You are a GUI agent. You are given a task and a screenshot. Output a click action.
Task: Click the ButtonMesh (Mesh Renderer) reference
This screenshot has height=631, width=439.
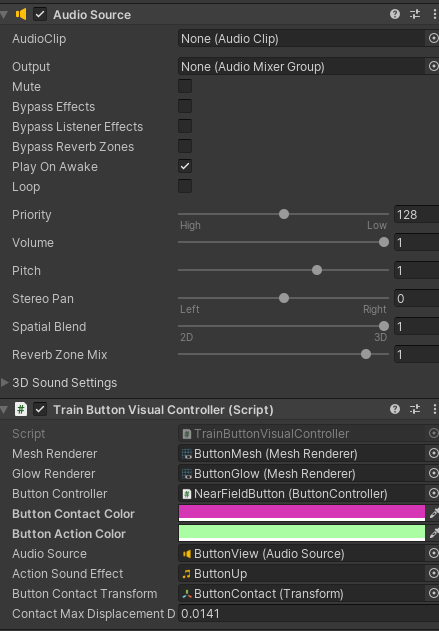(x=302, y=454)
